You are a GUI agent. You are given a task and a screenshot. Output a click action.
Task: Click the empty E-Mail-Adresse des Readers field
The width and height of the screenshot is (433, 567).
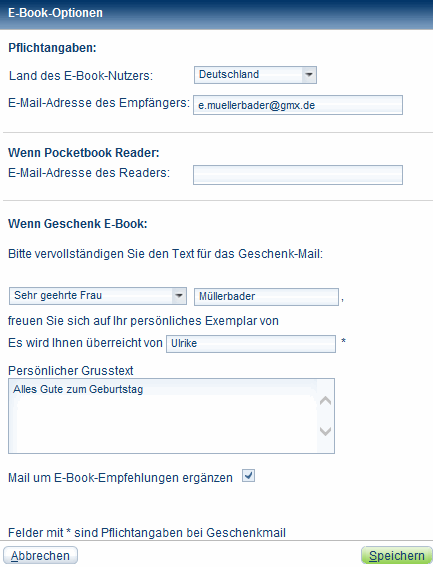click(x=298, y=175)
